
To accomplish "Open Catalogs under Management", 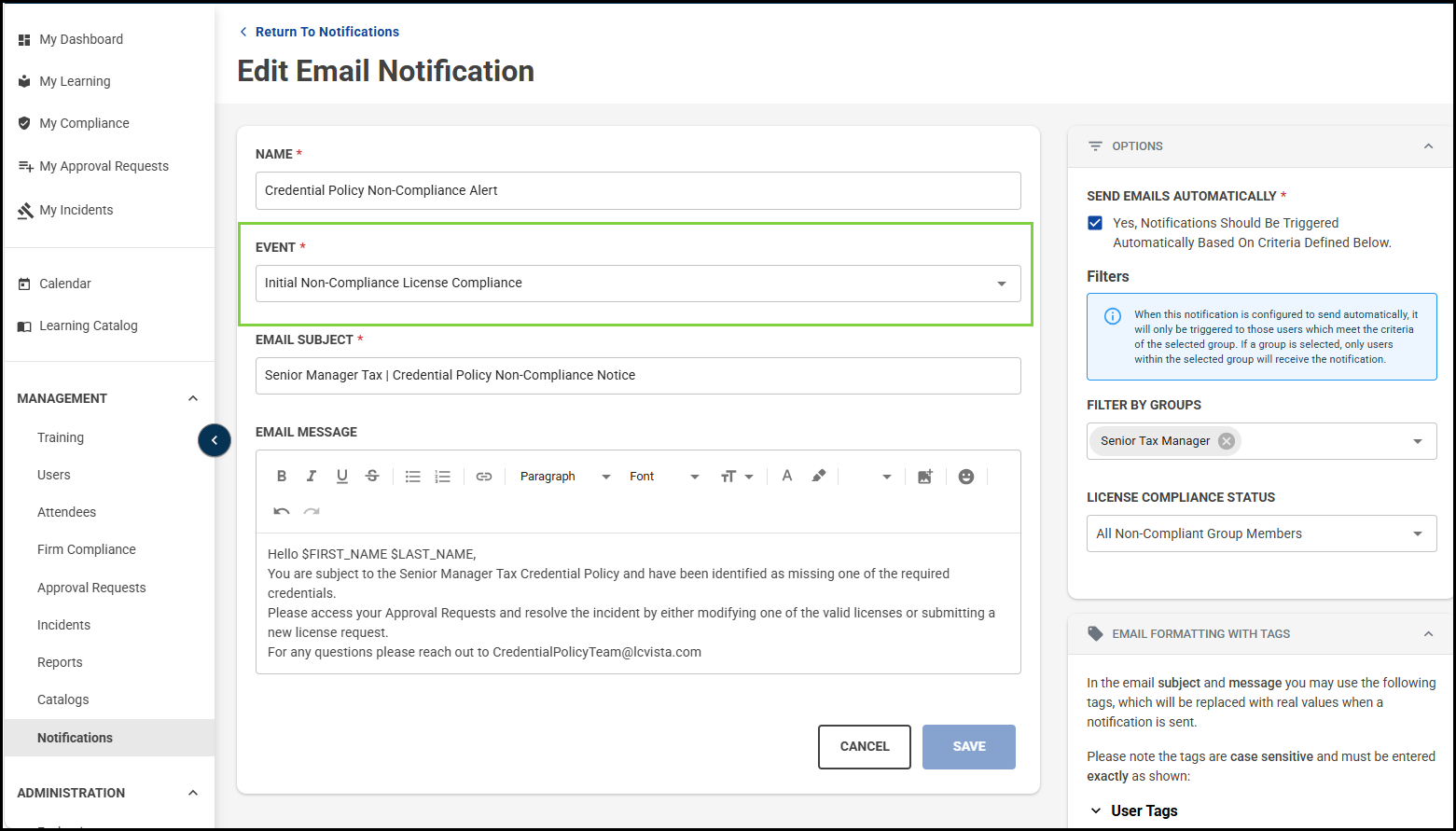I will [x=63, y=699].
